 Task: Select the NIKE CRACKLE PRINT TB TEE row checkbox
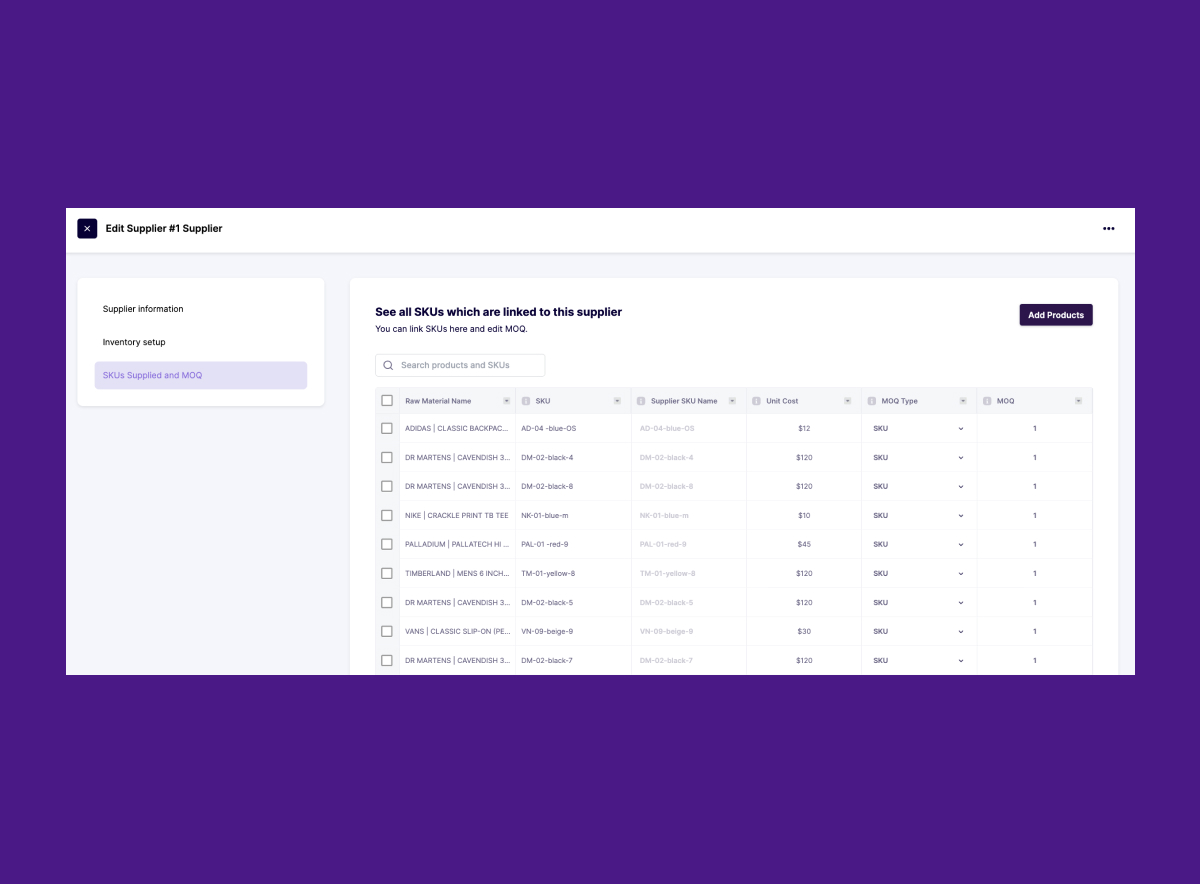(x=387, y=515)
